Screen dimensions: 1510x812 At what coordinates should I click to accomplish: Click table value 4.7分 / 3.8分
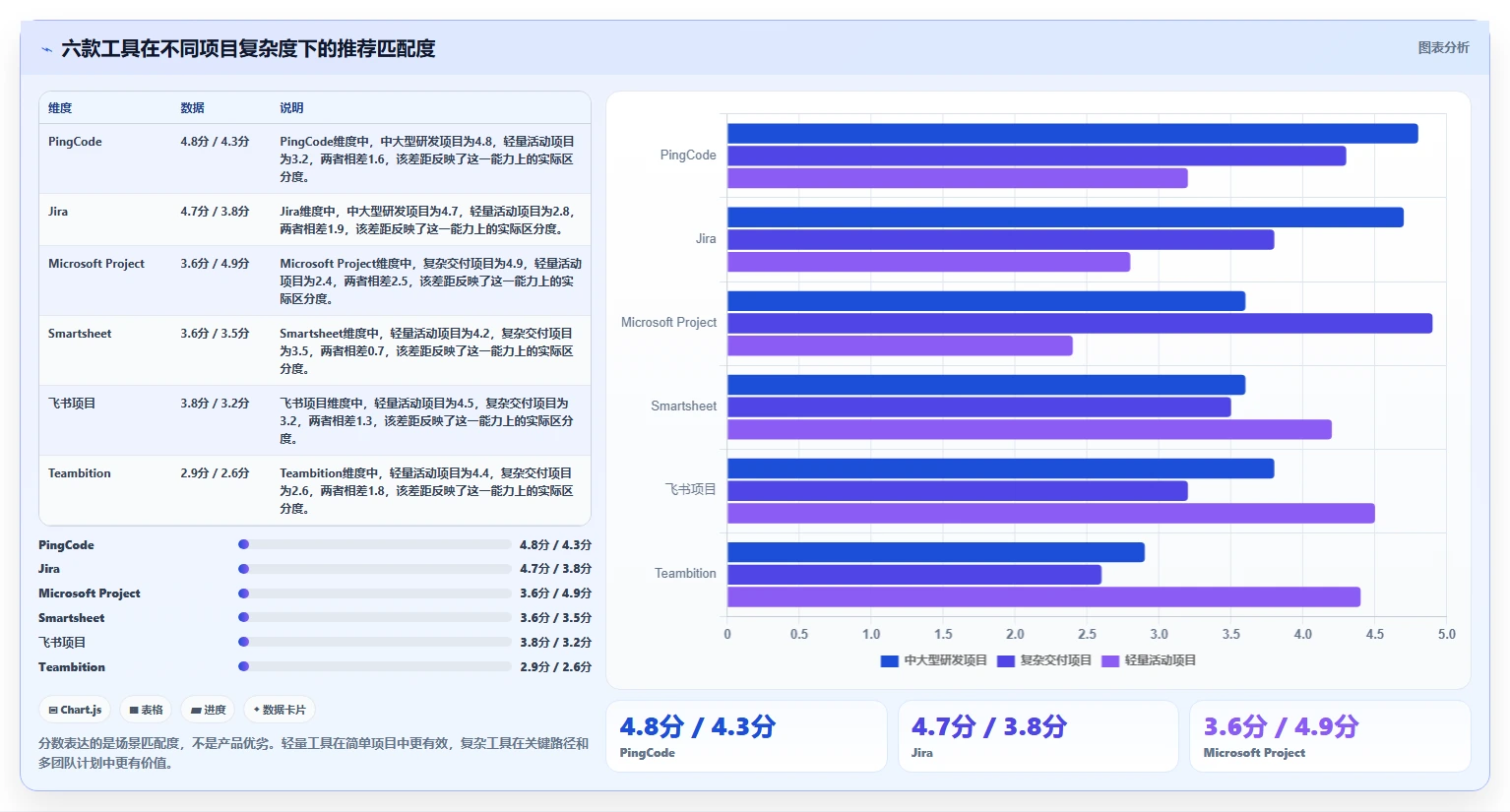coord(215,212)
